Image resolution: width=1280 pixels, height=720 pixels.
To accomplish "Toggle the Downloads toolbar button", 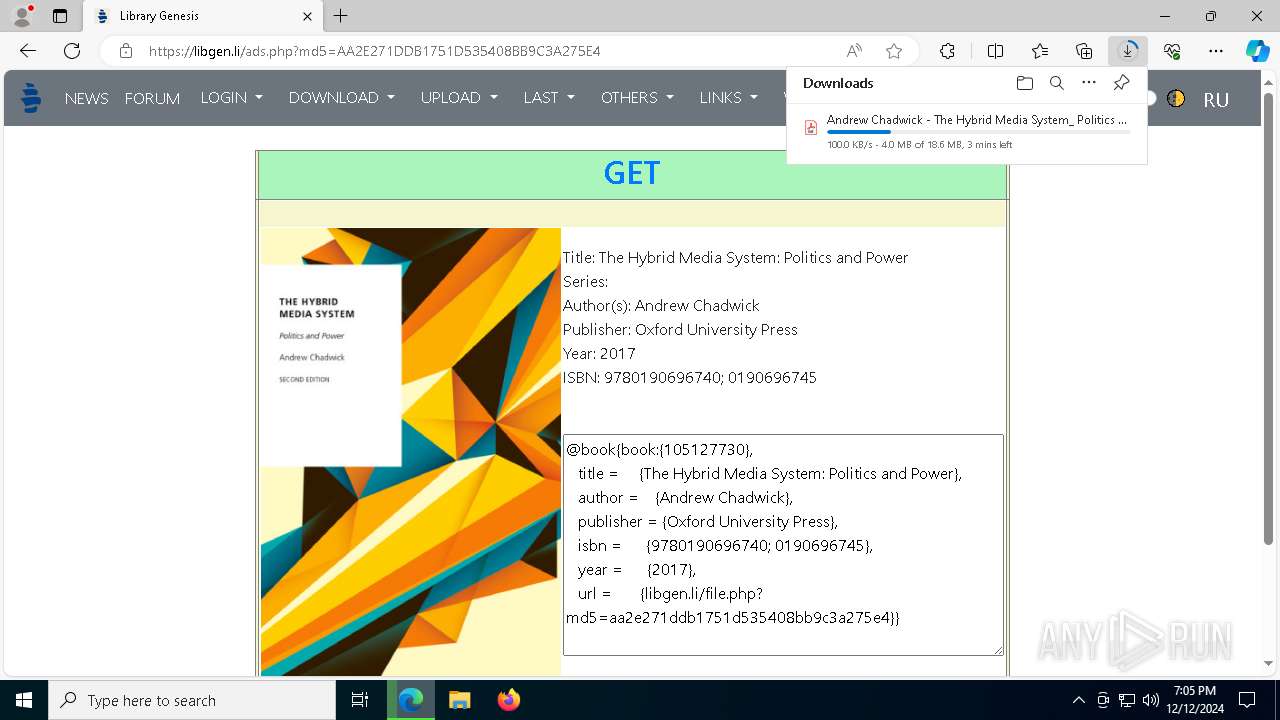I will [x=1128, y=51].
